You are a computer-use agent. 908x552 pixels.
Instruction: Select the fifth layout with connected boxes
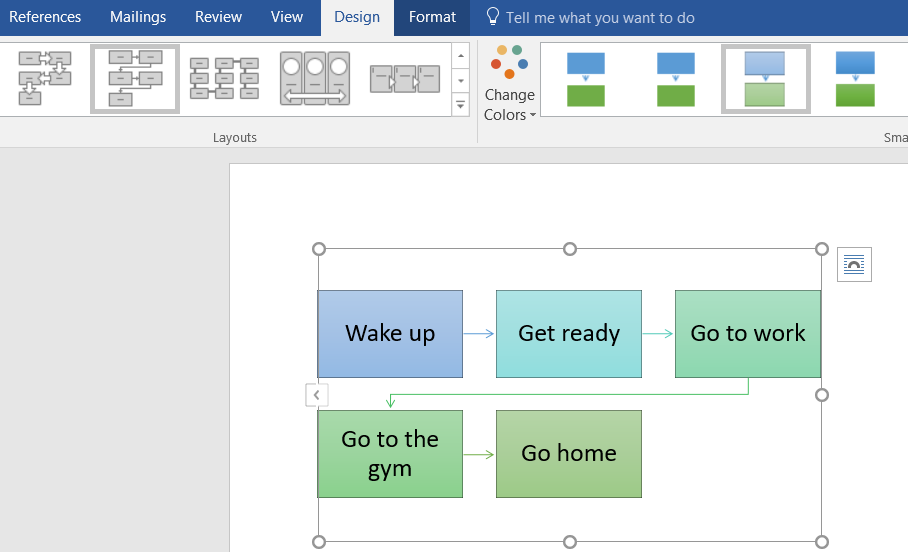pos(404,79)
